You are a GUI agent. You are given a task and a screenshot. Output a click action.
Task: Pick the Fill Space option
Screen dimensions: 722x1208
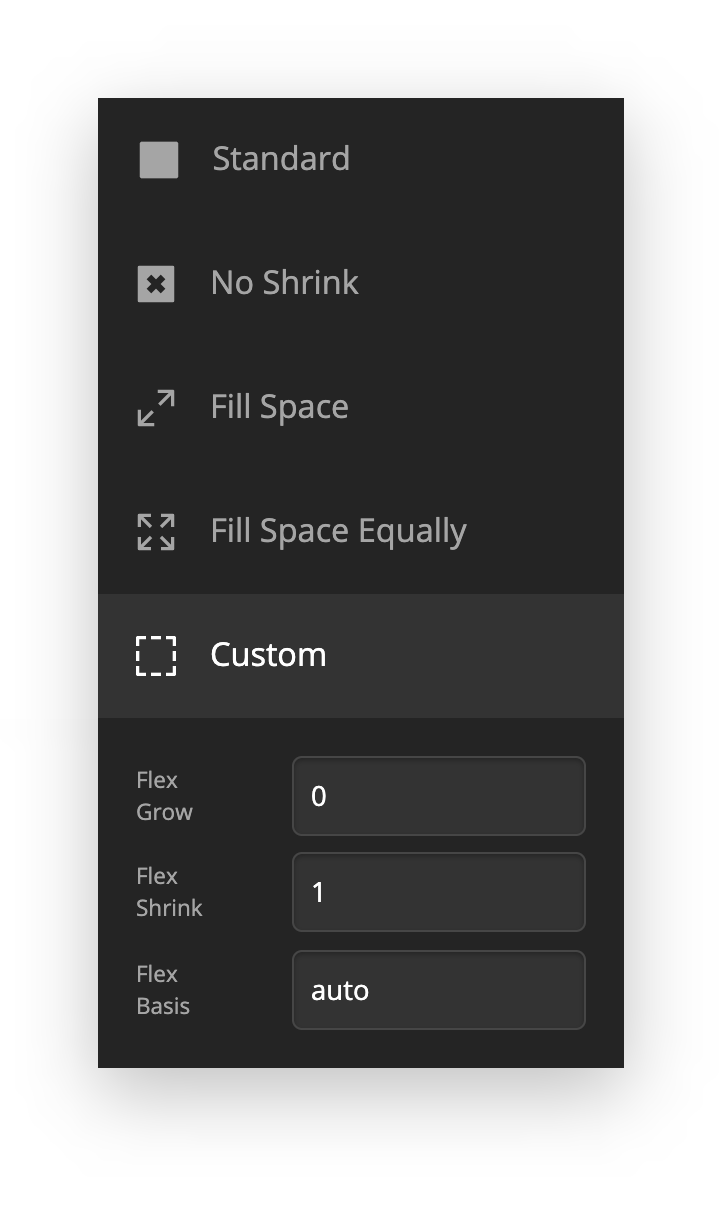coord(279,407)
